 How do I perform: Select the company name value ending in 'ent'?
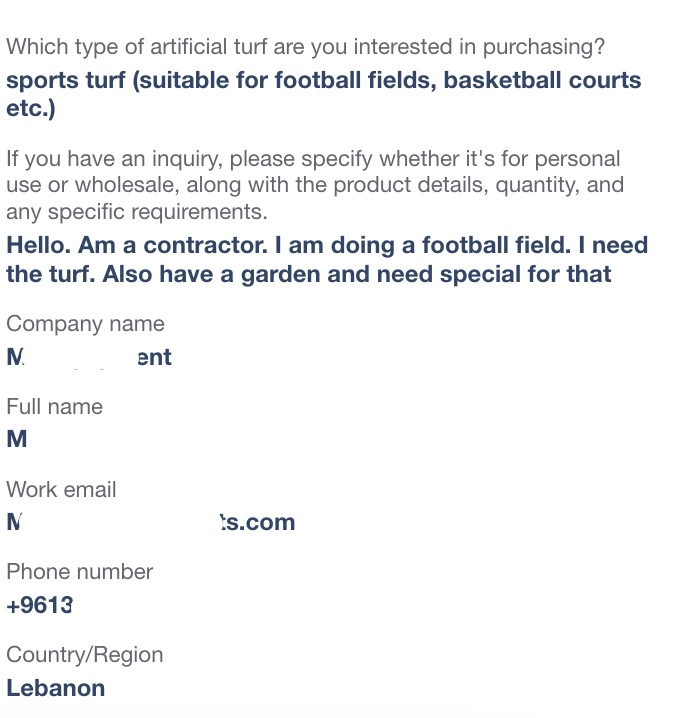point(89,357)
